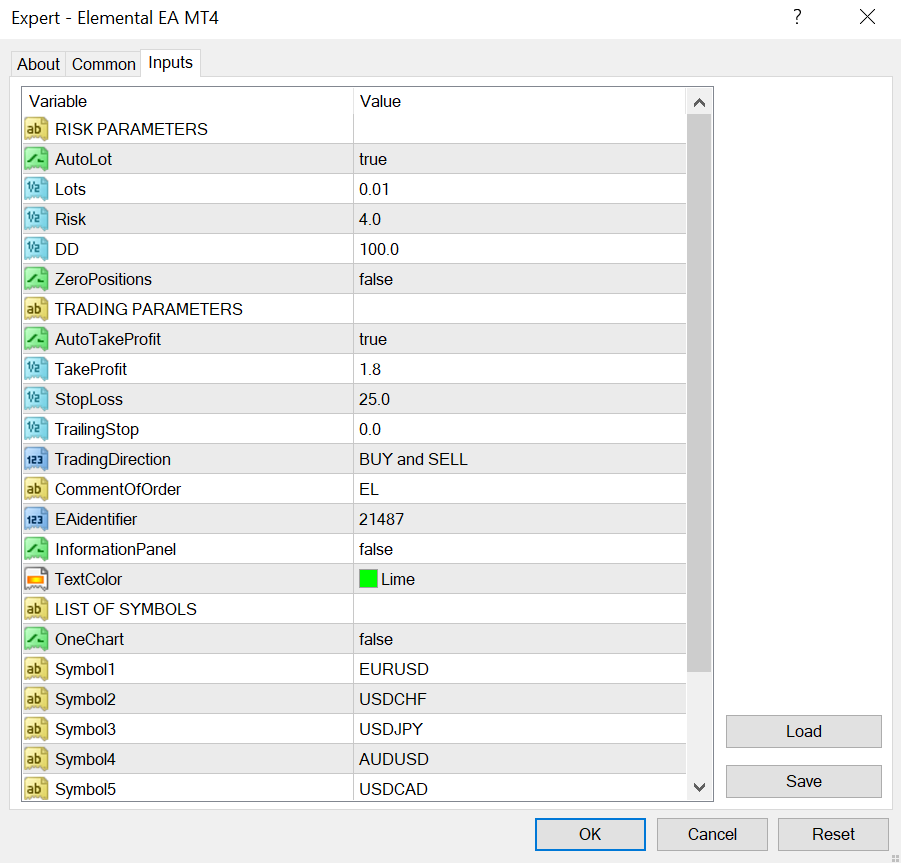Toggle the OneChart value false
901x863 pixels.
pyautogui.click(x=519, y=639)
